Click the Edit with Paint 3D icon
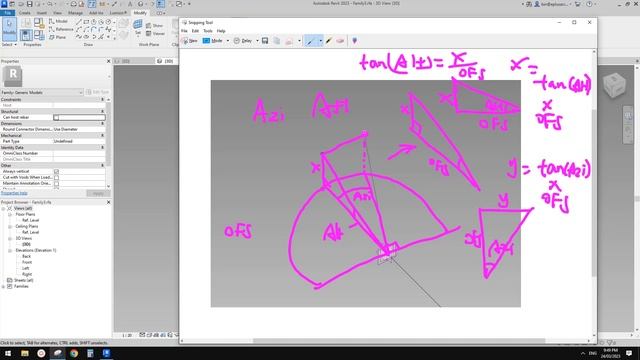Screen dimensions: 640x360 354,41
